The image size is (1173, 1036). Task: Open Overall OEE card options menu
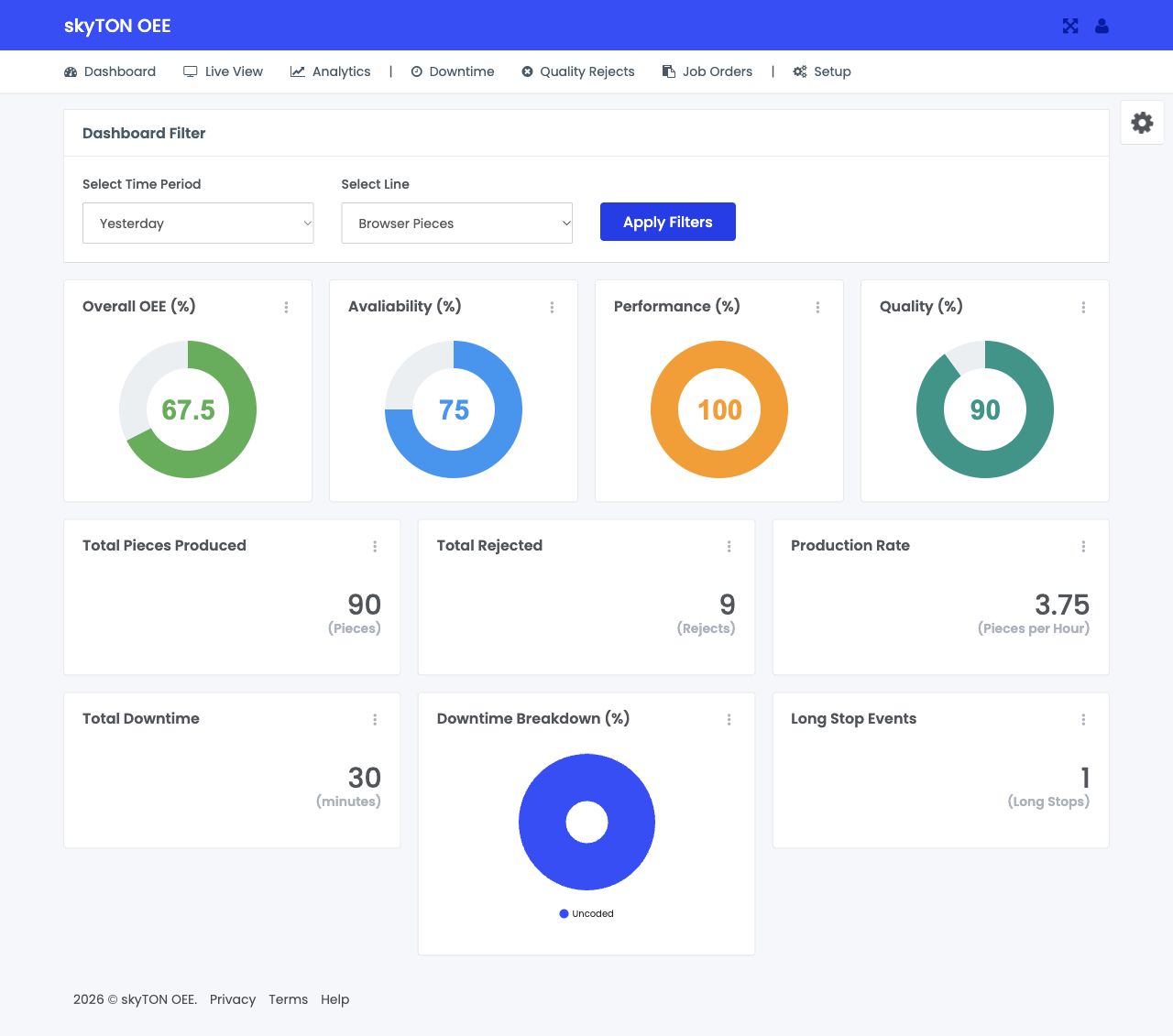point(286,308)
